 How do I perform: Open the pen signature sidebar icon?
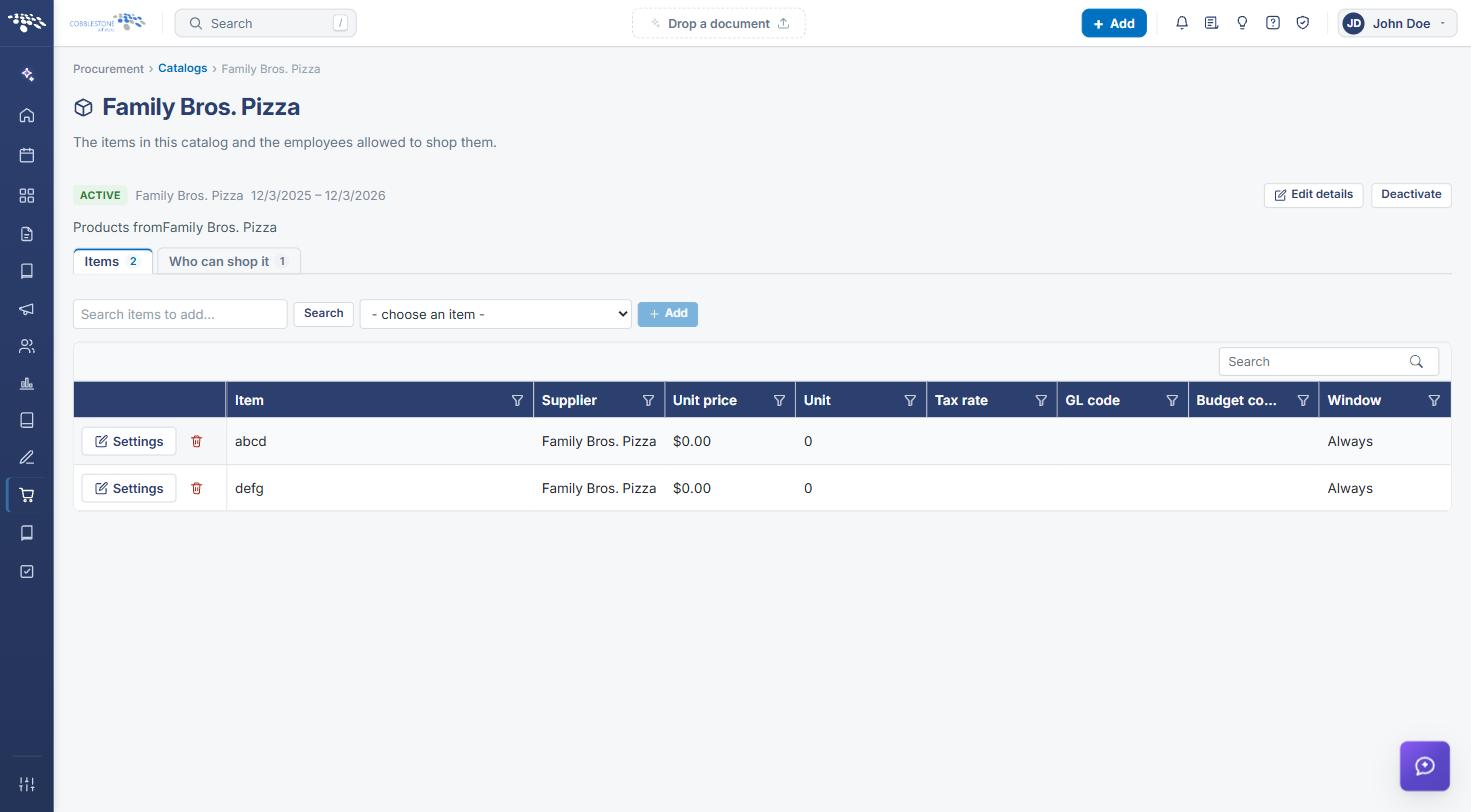pyautogui.click(x=27, y=458)
